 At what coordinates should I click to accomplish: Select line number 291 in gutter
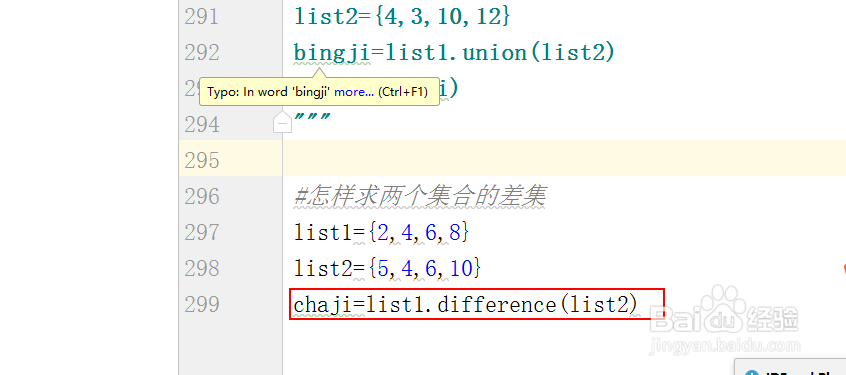[x=202, y=17]
